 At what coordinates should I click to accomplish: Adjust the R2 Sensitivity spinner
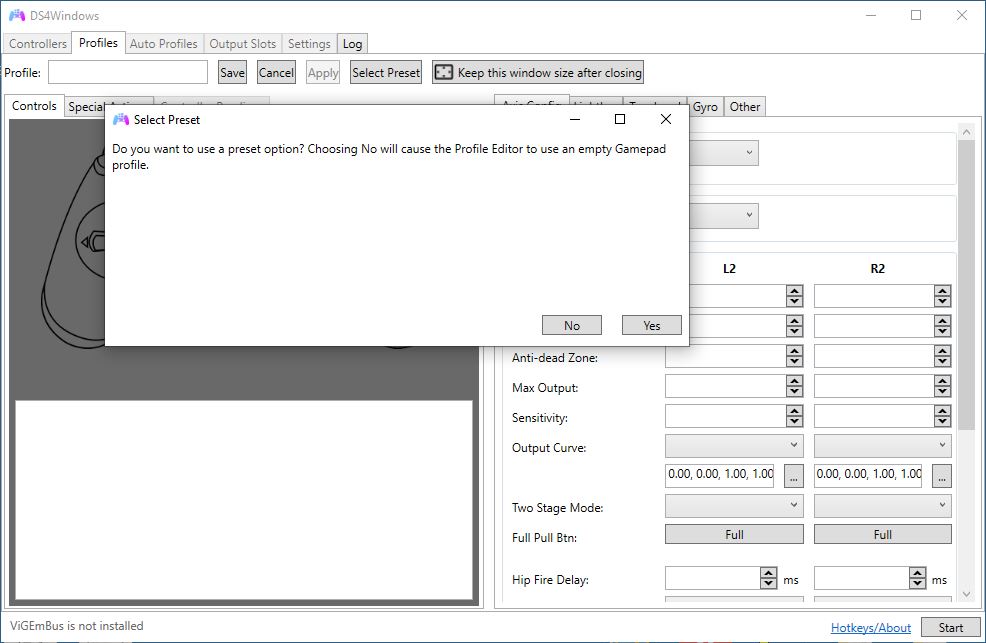point(942,415)
